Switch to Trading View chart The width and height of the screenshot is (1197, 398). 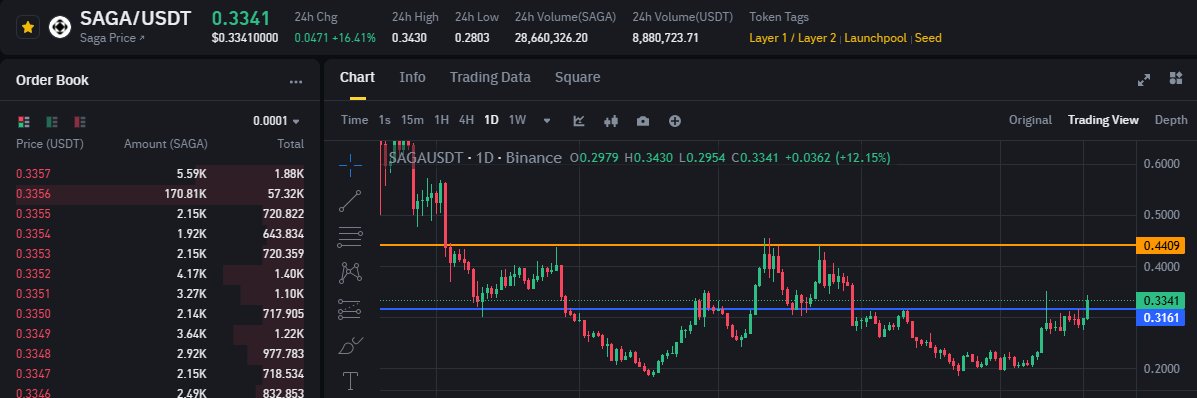point(1103,120)
